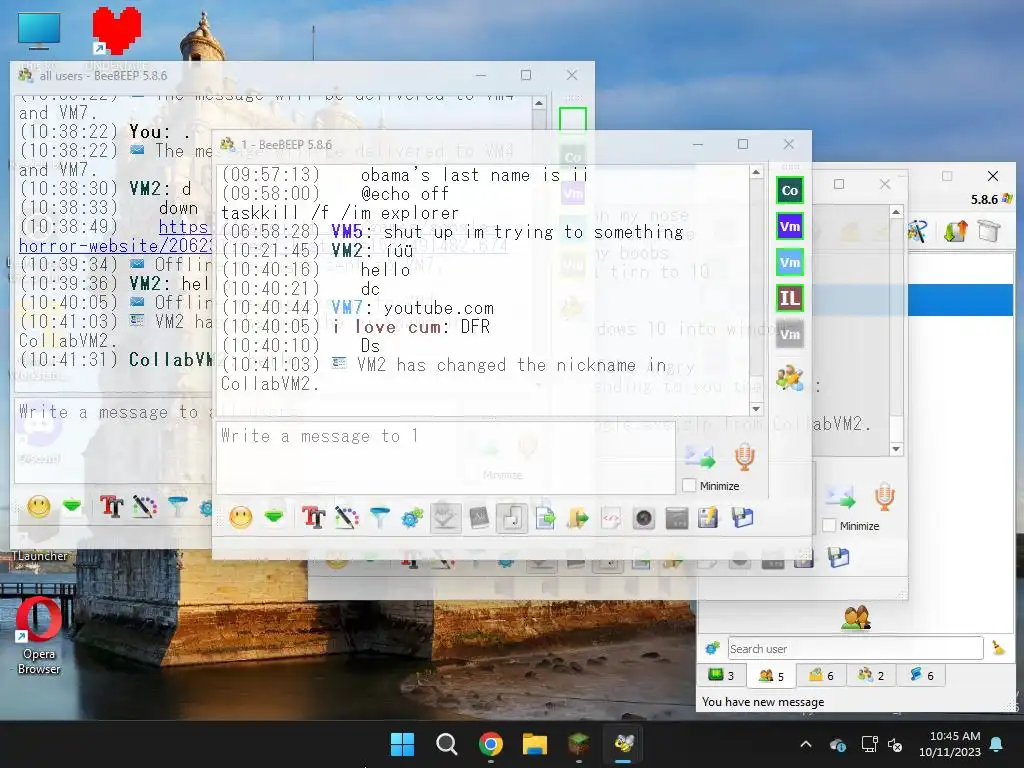
Task: Check Minimize checkbox in chat '1' window
Action: point(689,485)
